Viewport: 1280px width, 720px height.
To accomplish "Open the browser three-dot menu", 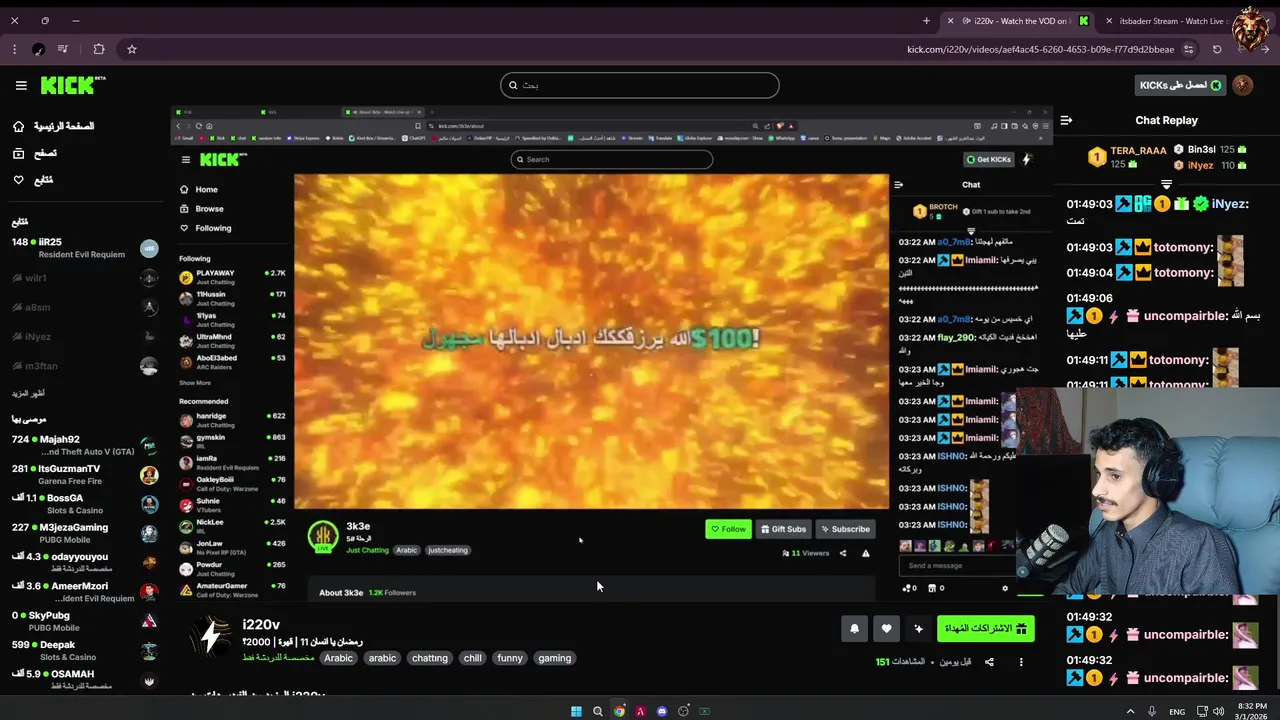I will (14, 49).
